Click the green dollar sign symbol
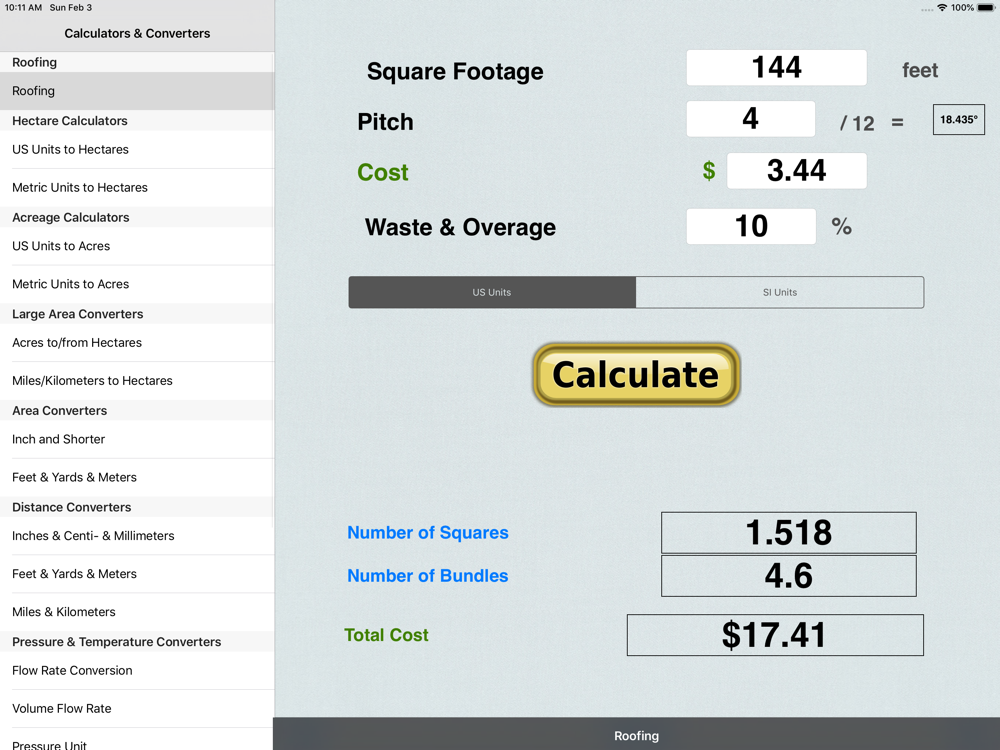Image resolution: width=1000 pixels, height=750 pixels. pyautogui.click(x=709, y=171)
